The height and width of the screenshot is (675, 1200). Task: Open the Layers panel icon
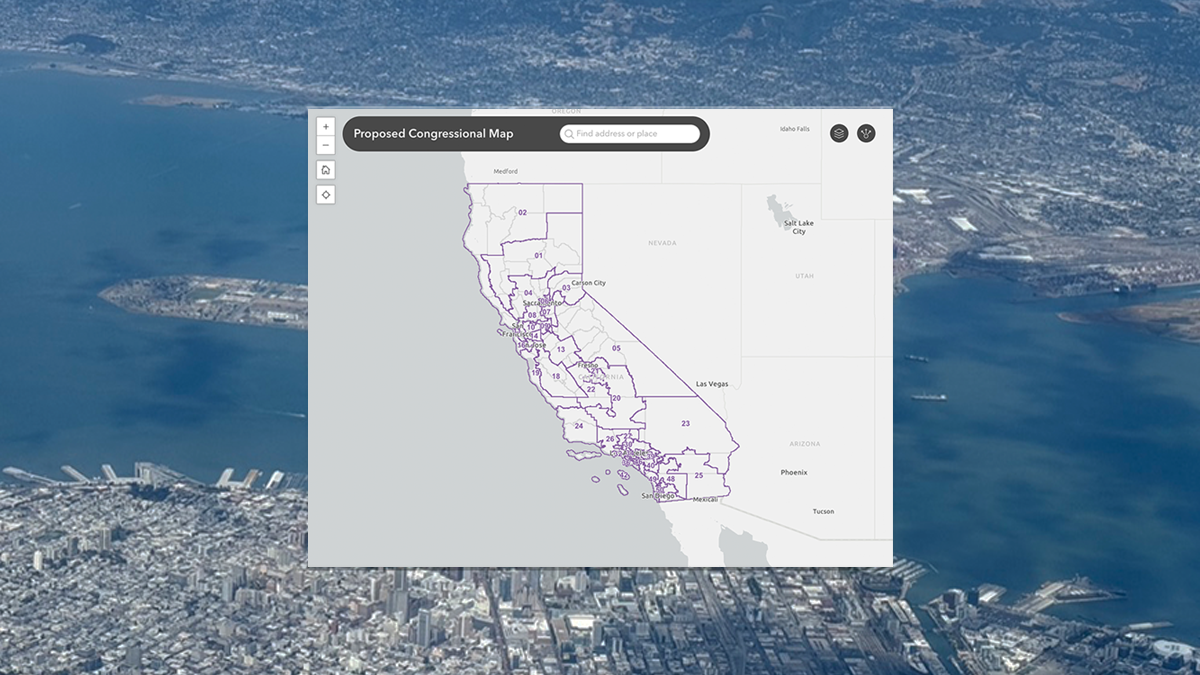point(838,131)
